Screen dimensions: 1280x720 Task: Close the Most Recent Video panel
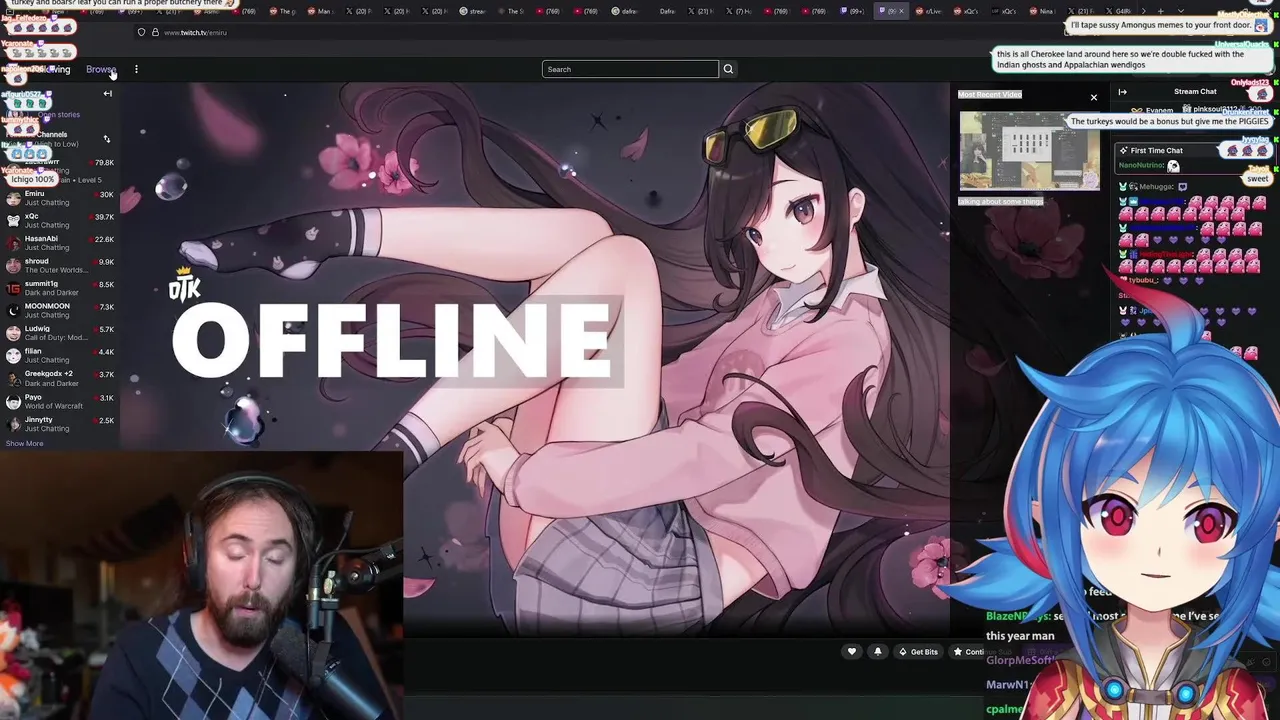tap(1094, 97)
